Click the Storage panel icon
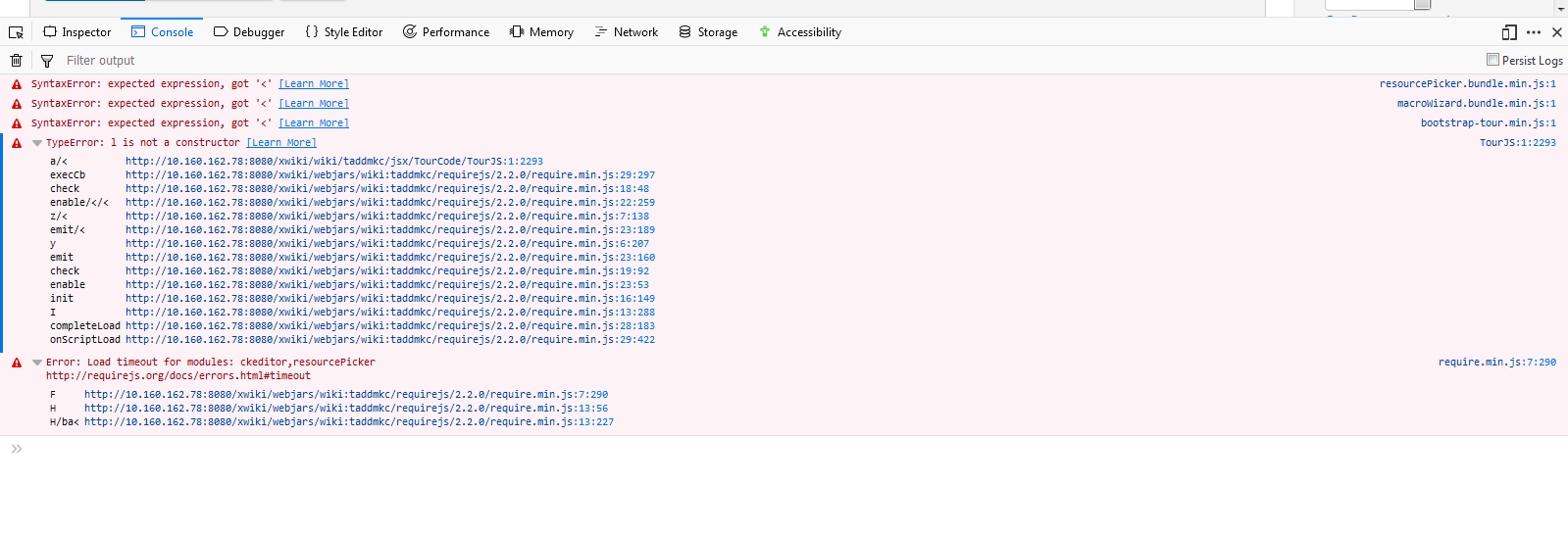1568x535 pixels. click(684, 32)
